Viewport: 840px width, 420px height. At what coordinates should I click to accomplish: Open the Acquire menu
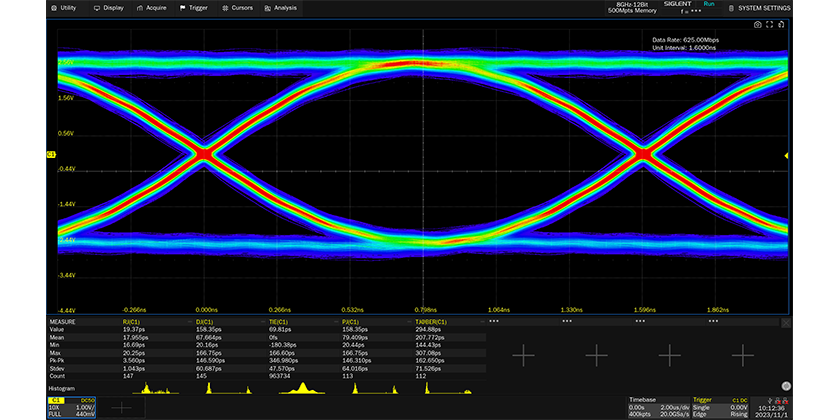coord(153,7)
